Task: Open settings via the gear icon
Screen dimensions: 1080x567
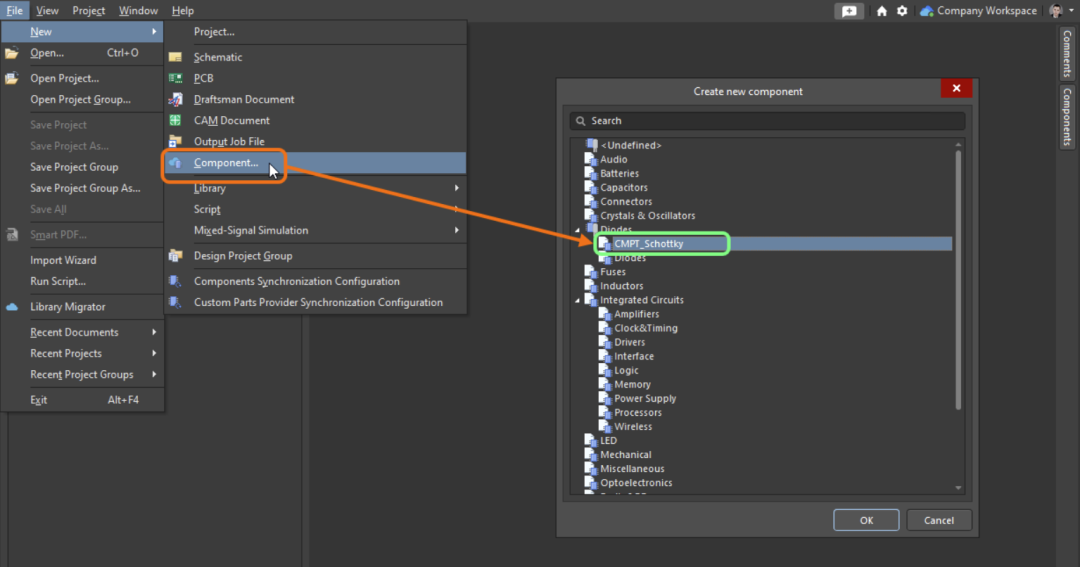Action: [902, 11]
